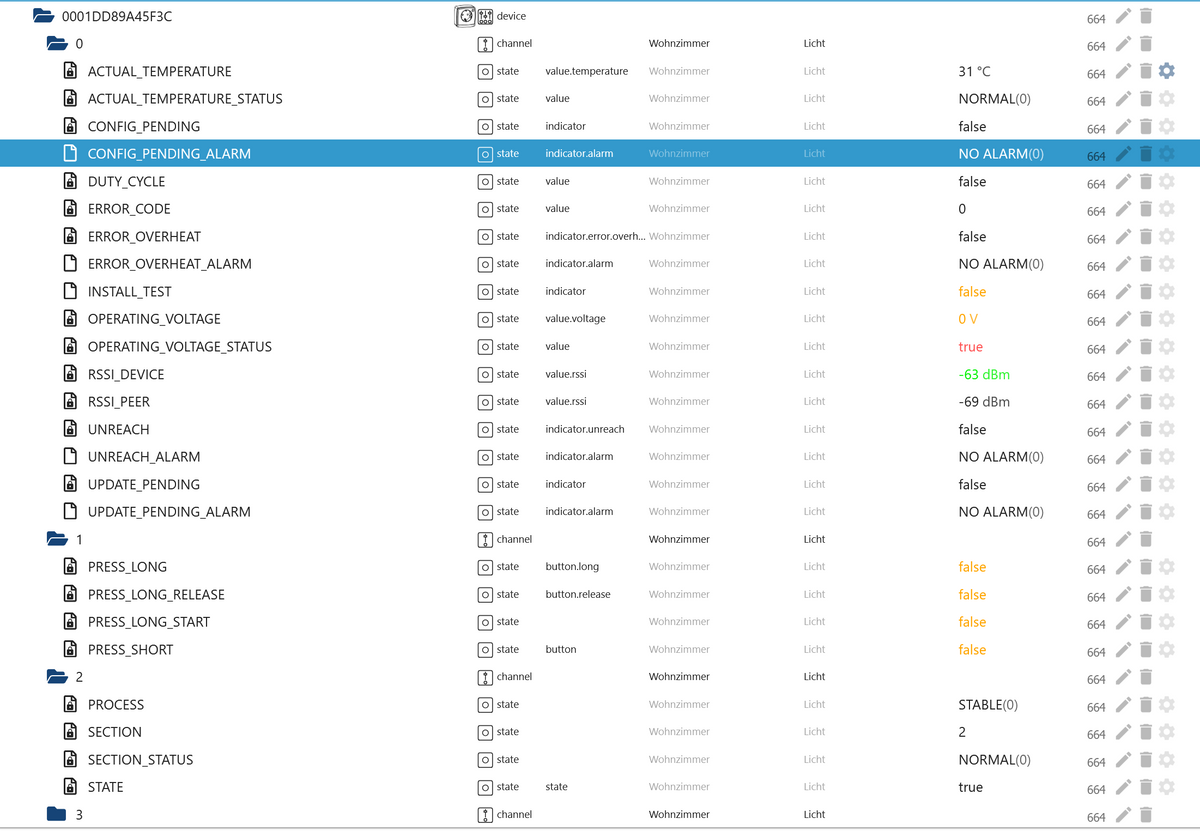
Task: Delete the CONFIG_PENDING_ALARM row
Action: [x=1146, y=154]
